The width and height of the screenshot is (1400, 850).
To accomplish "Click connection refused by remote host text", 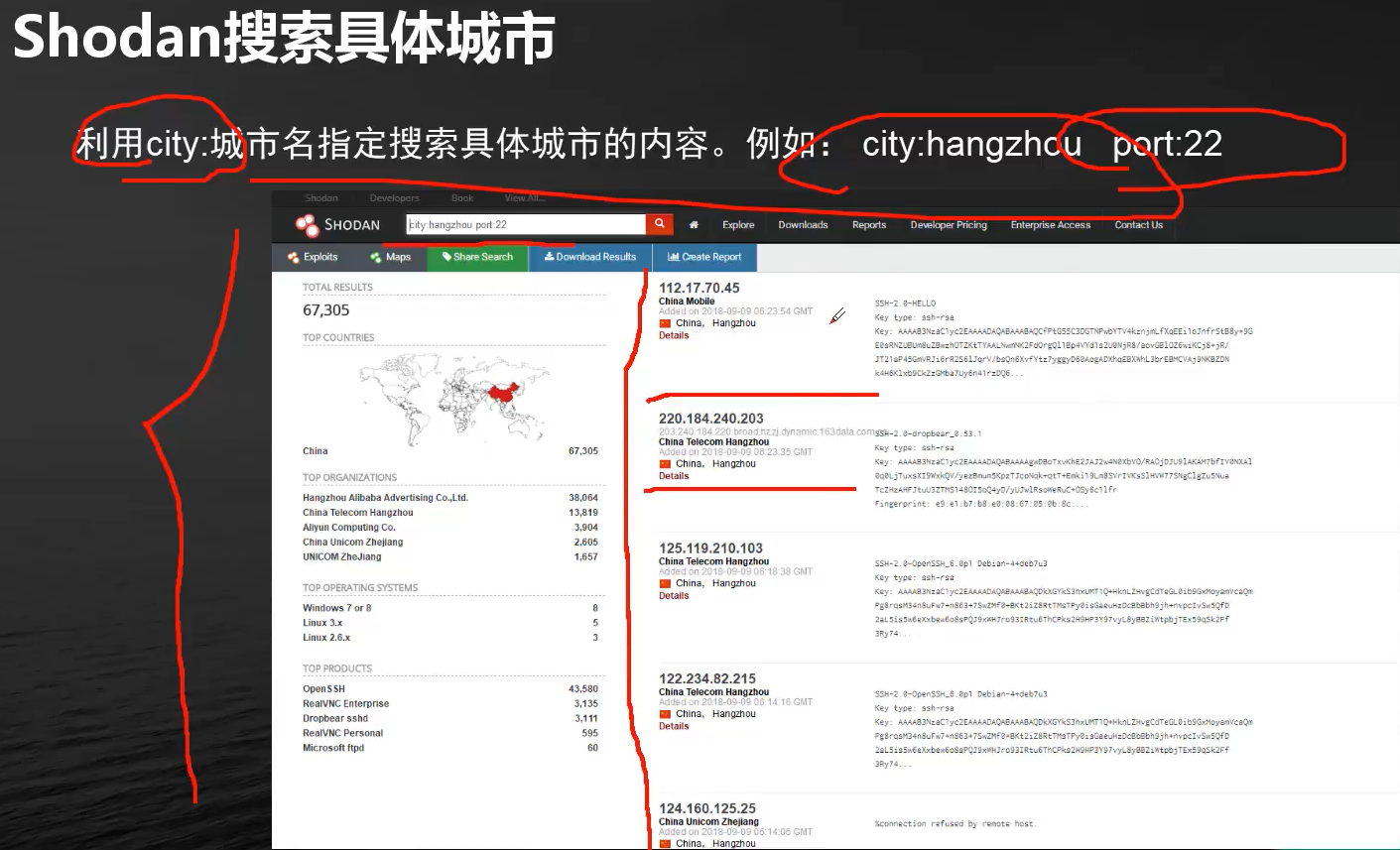I will tap(955, 824).
